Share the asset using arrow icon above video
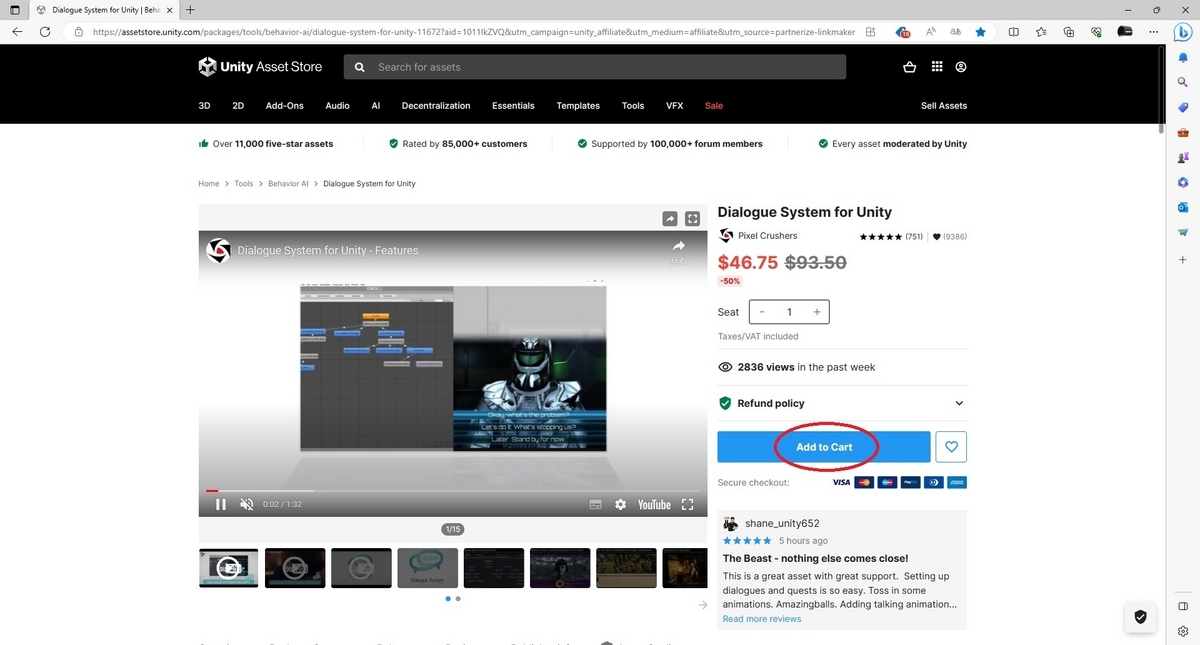The width and height of the screenshot is (1200, 645). tap(670, 218)
